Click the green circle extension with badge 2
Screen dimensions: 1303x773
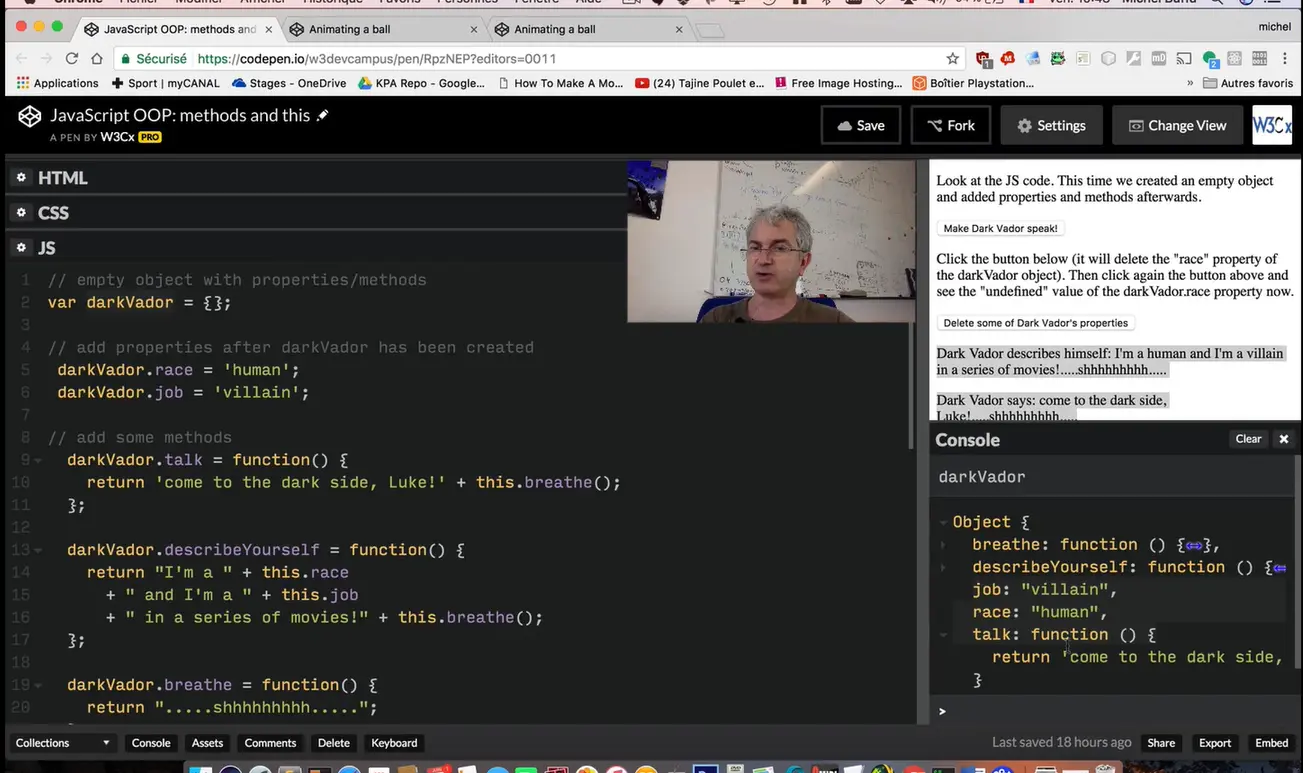(x=1210, y=59)
